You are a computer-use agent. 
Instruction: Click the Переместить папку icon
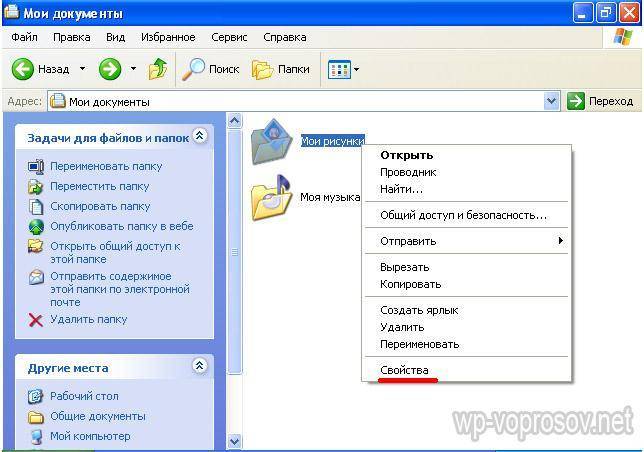[36, 187]
